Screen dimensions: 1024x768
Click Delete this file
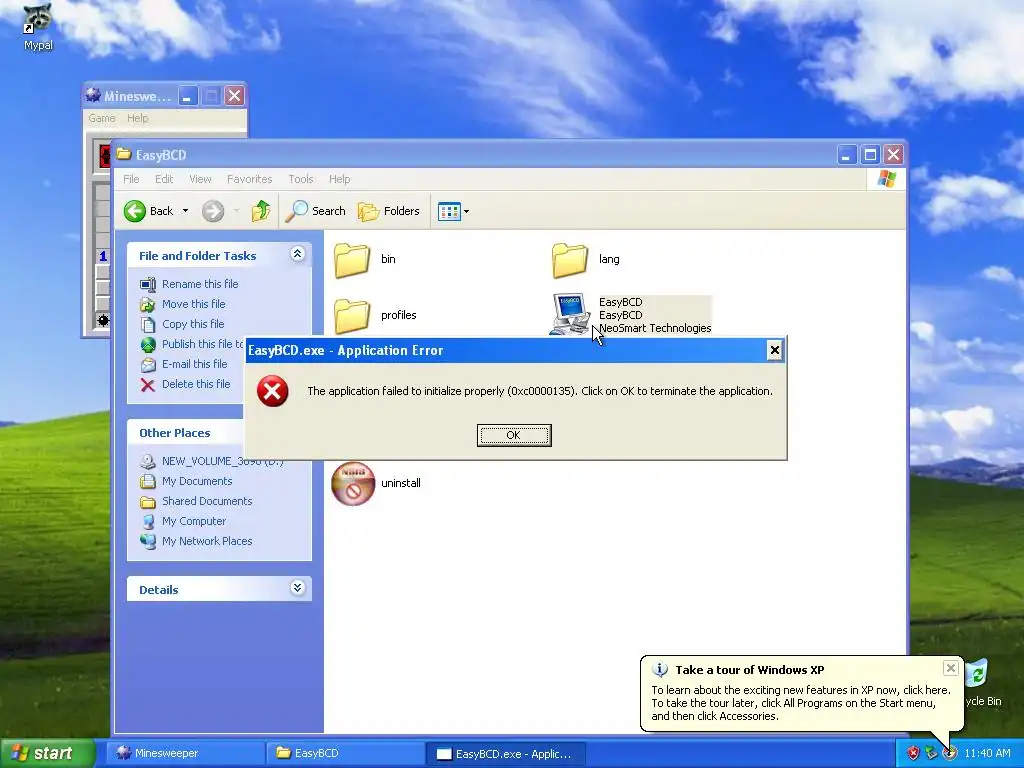(196, 384)
